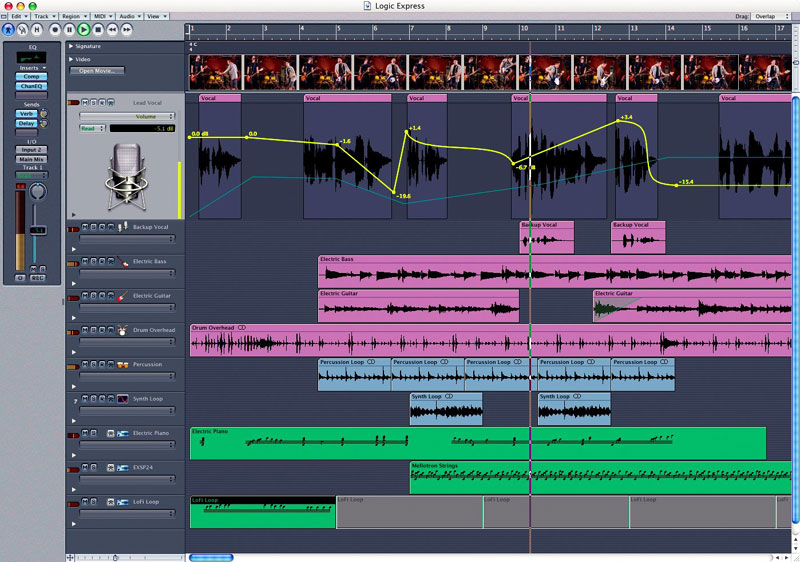Open the Audio menu
This screenshot has height=562, width=800.
[130, 16]
